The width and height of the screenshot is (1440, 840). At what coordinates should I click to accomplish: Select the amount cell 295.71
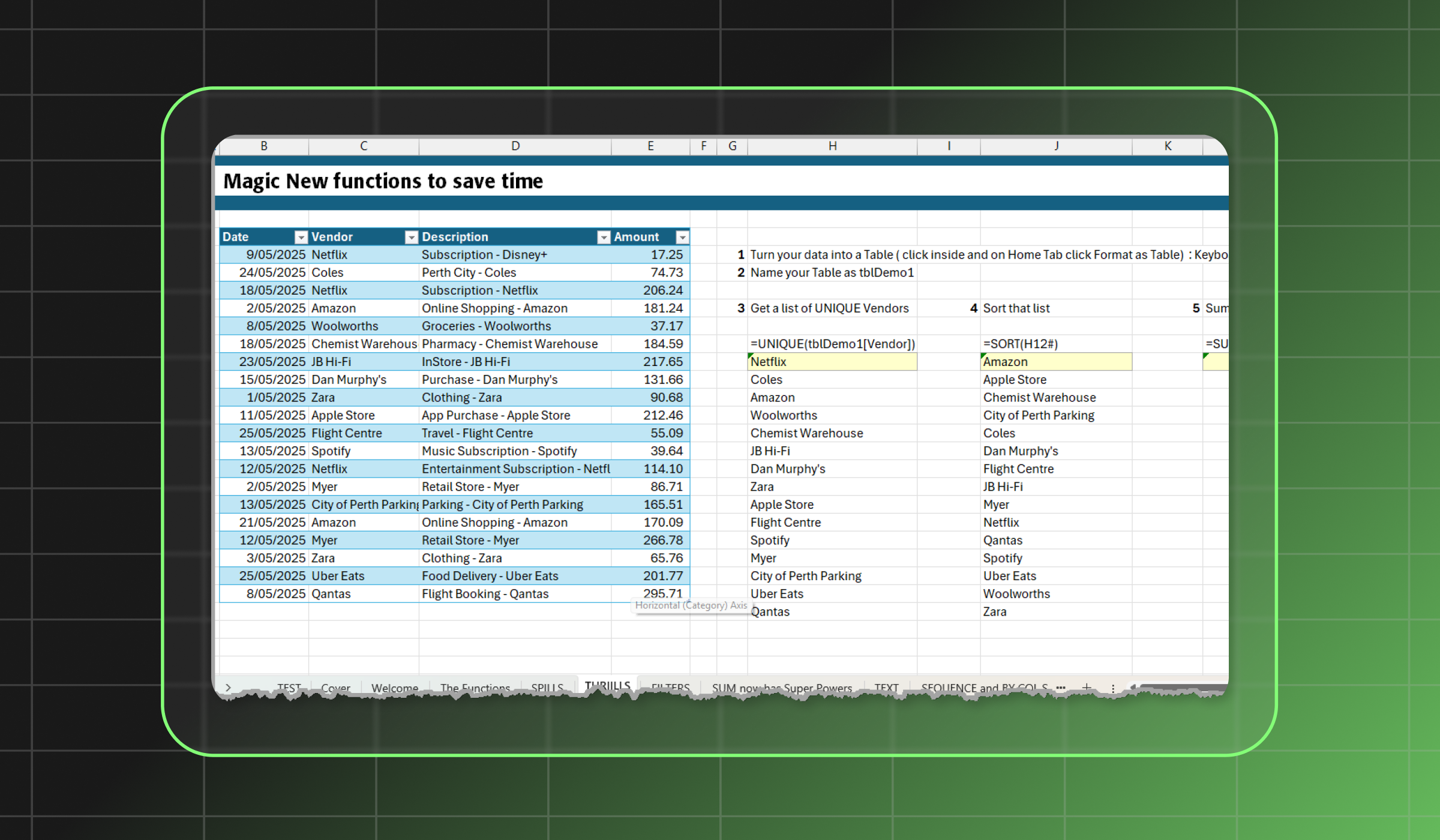[650, 594]
